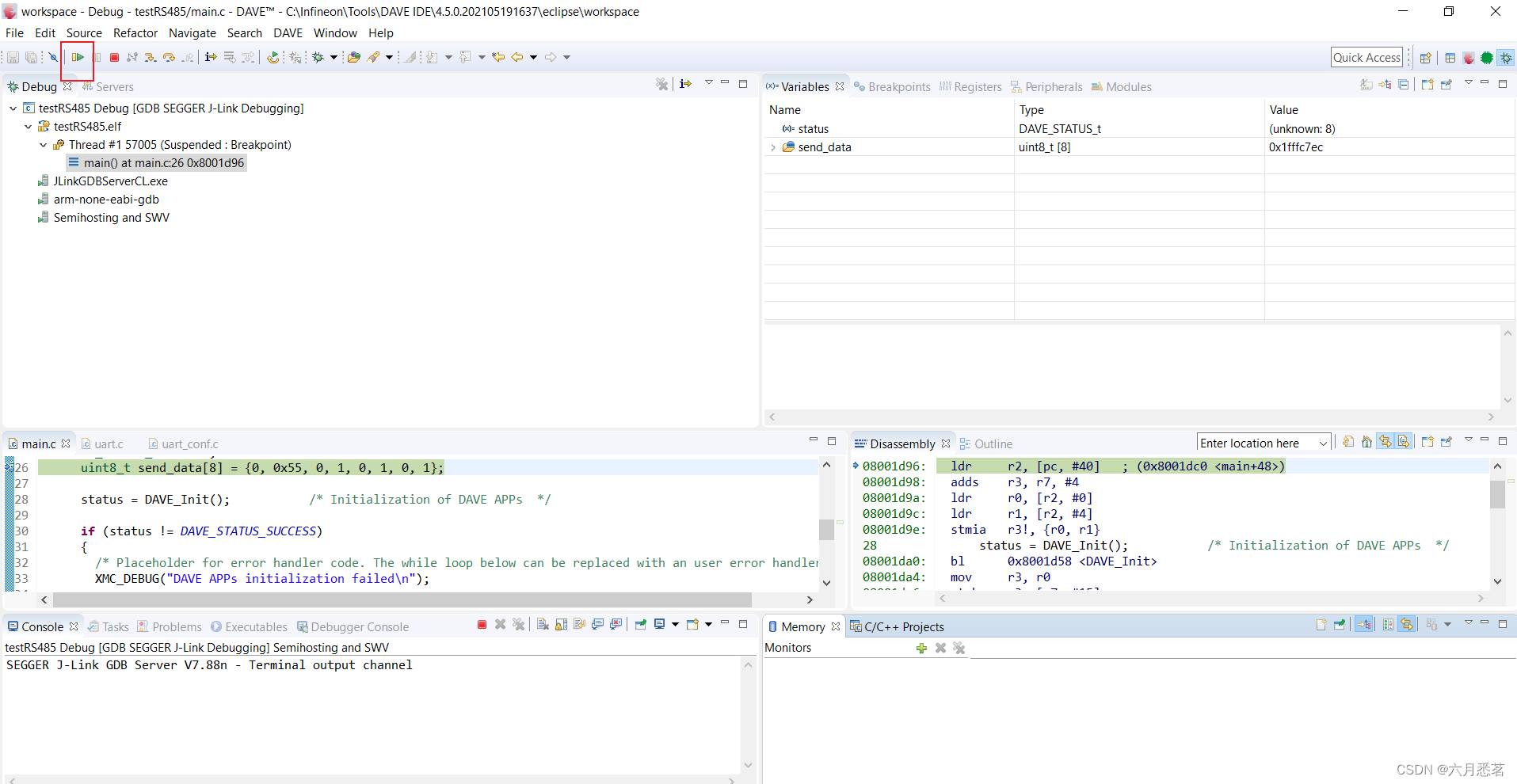Switch to the Executables tab
Screen dimensions: 1517x784
pyautogui.click(x=249, y=627)
